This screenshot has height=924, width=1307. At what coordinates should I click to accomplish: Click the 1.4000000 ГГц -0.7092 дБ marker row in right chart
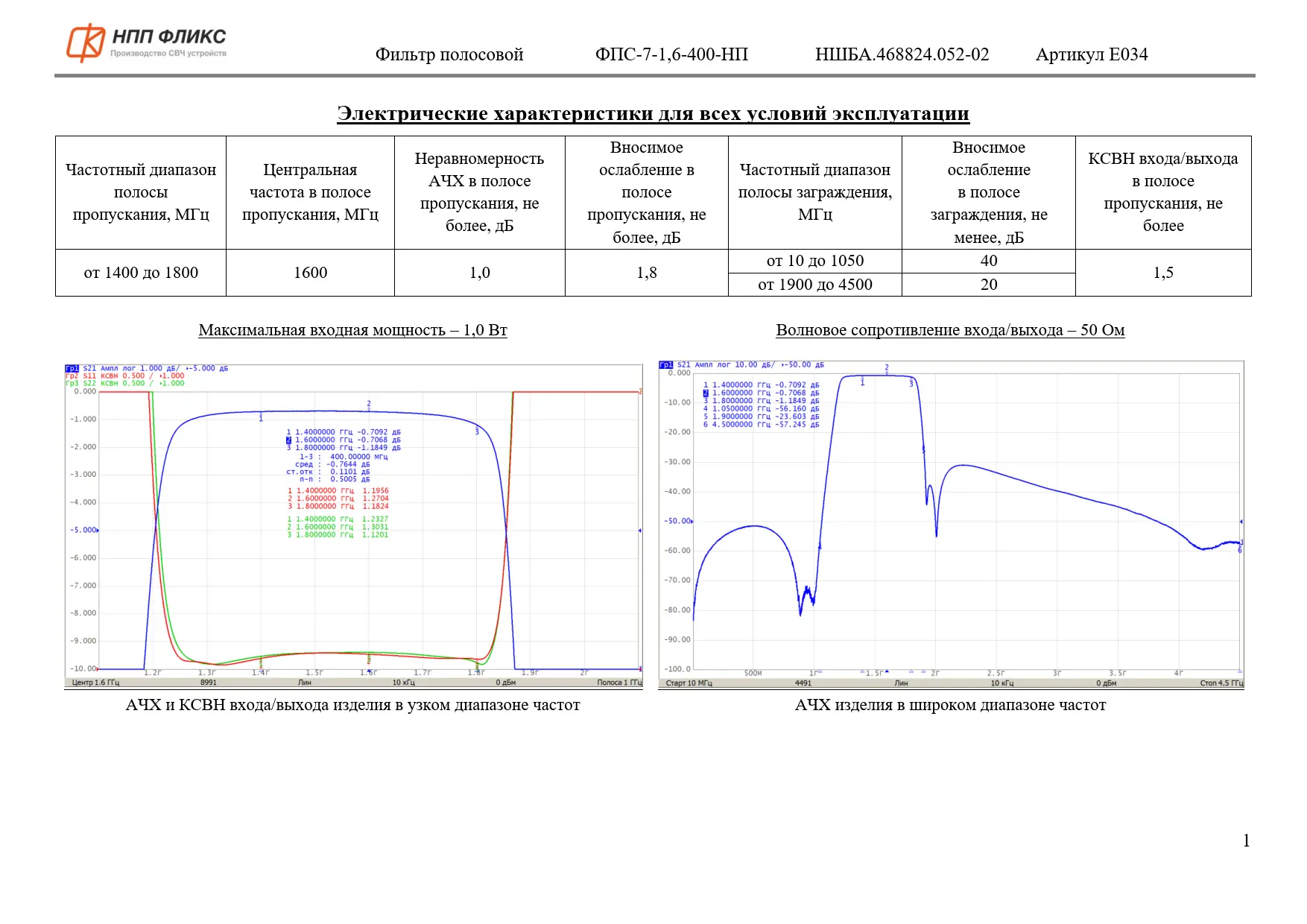pos(761,385)
